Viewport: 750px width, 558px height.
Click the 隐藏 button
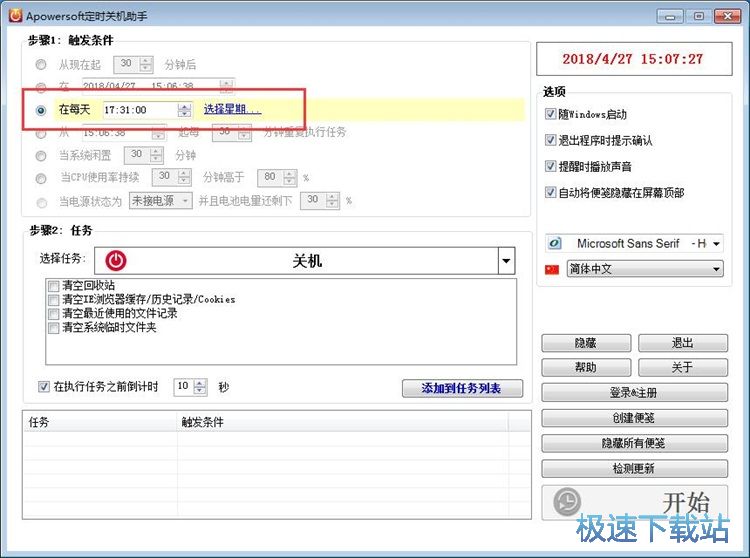coord(586,343)
